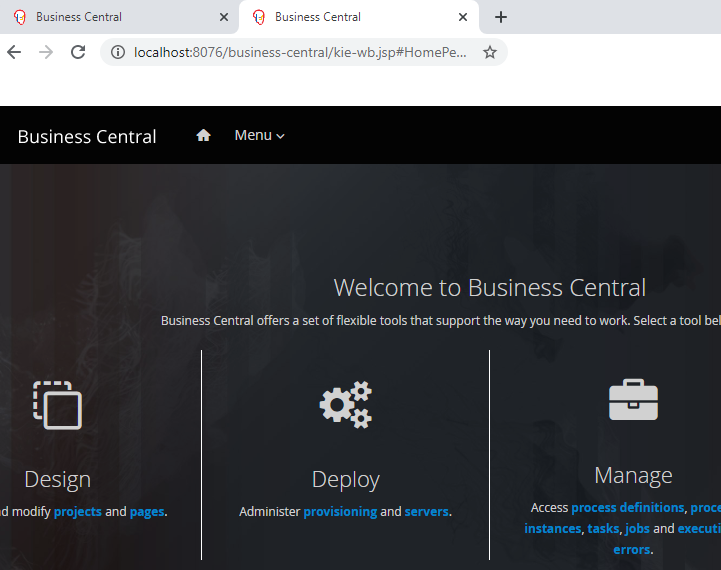Click the second tab's favicon

pyautogui.click(x=259, y=17)
